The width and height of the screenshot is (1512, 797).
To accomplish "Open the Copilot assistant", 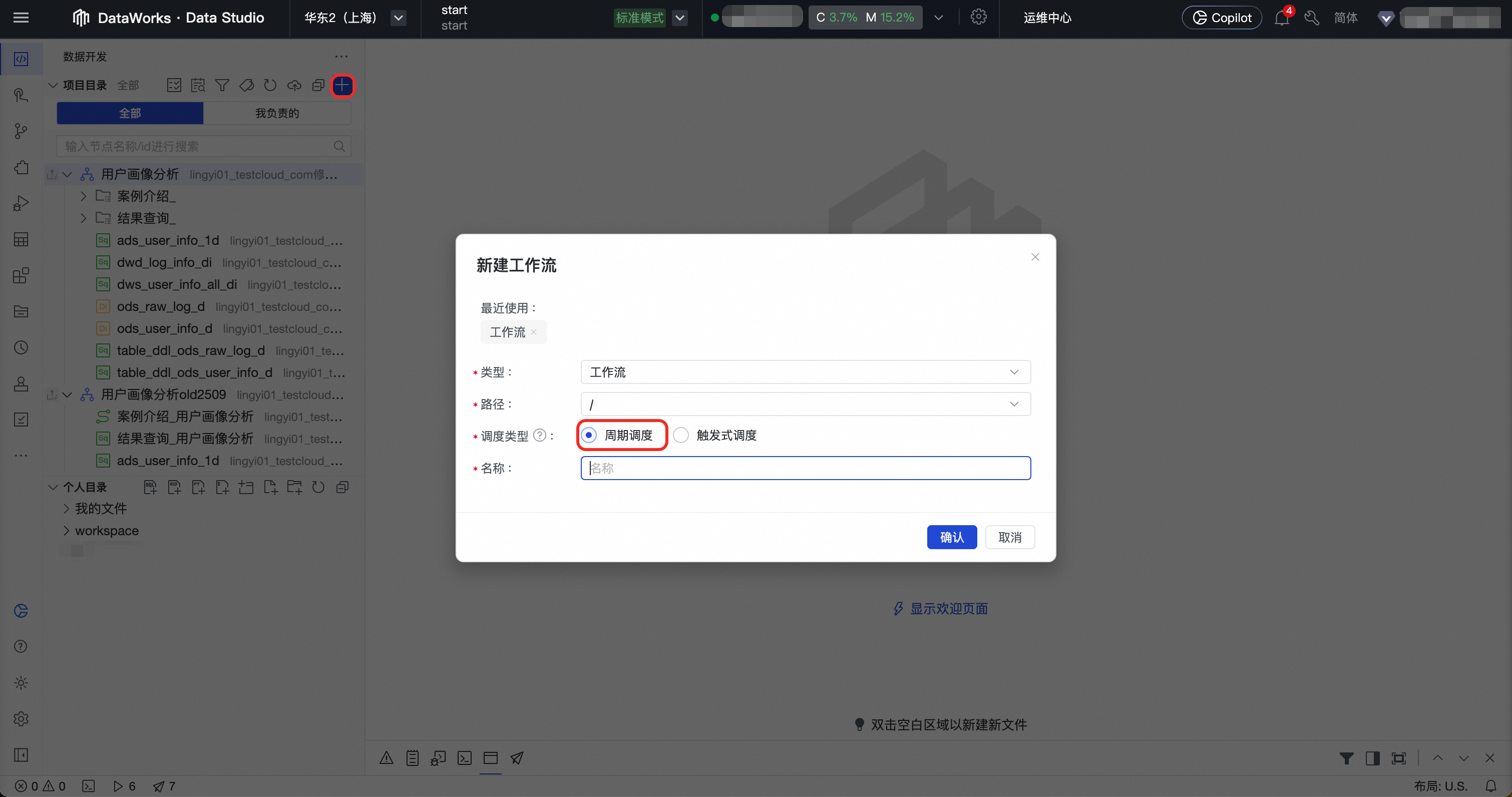I will [x=1222, y=18].
